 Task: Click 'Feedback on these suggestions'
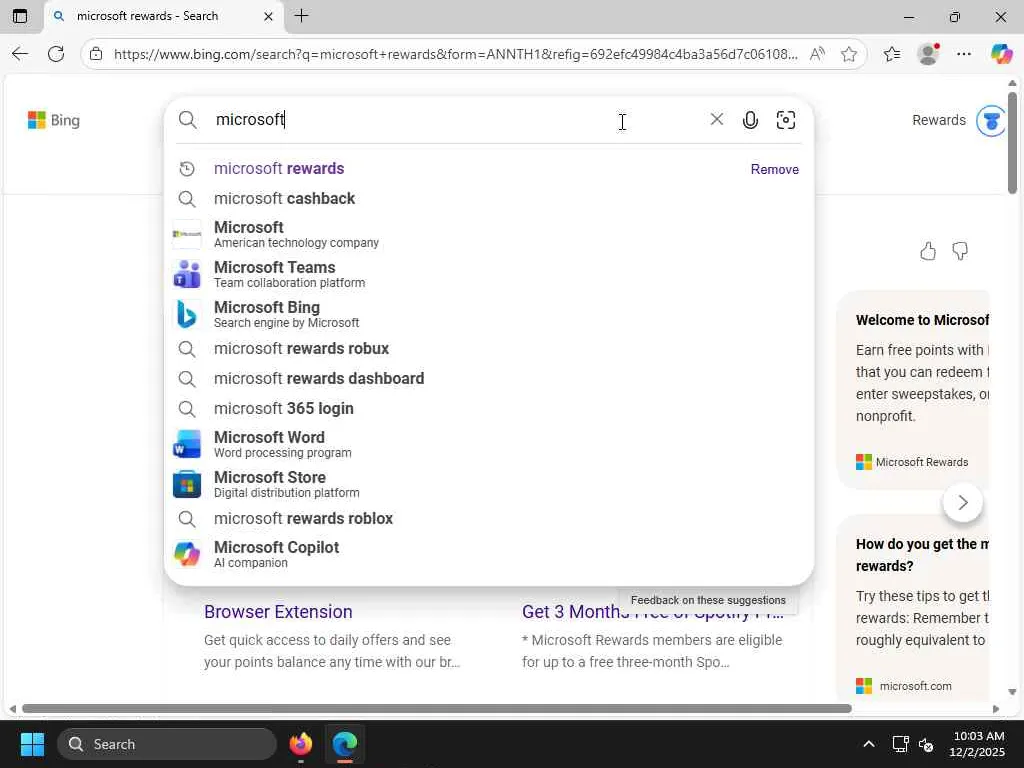click(x=708, y=600)
